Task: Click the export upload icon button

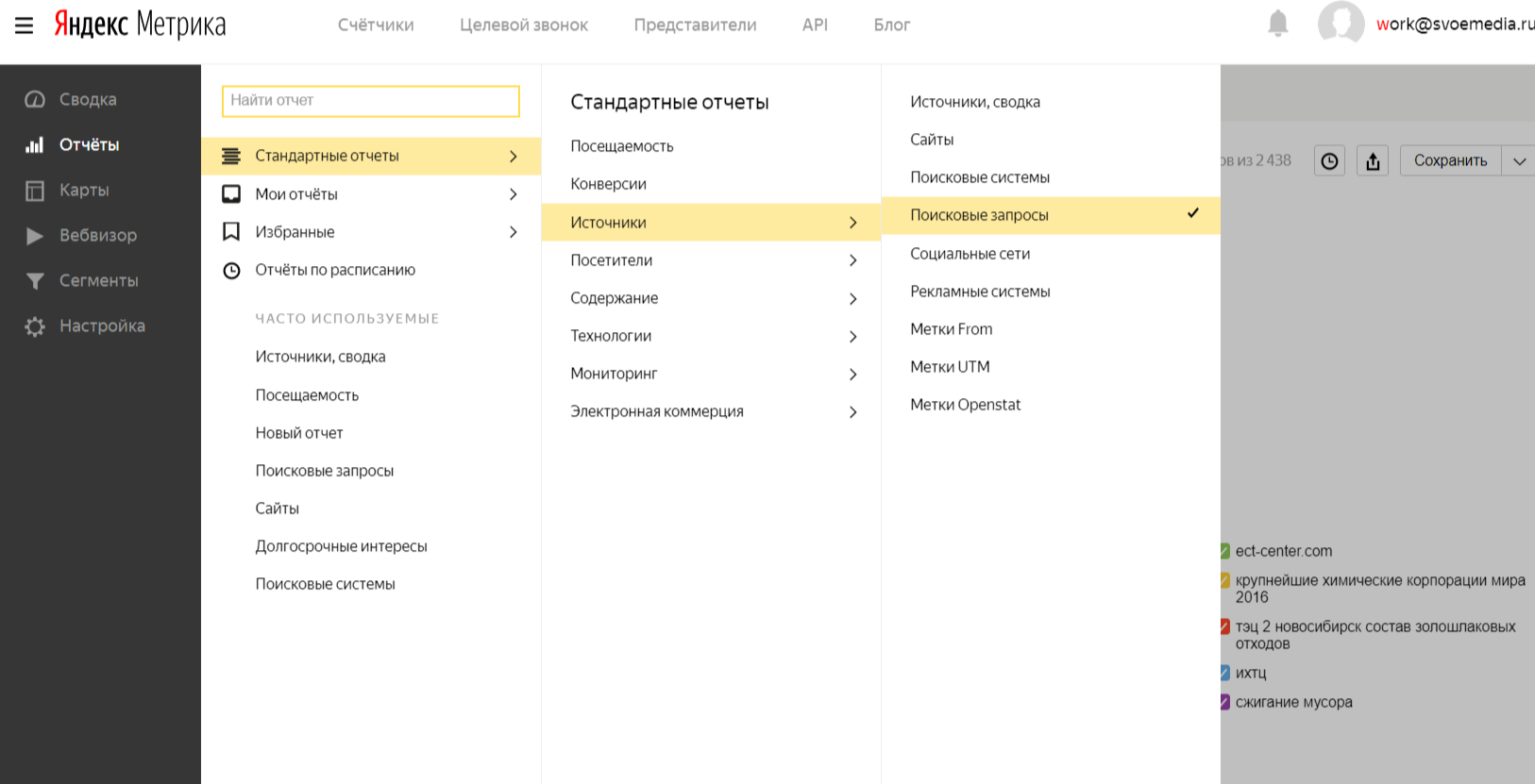Action: click(1373, 161)
